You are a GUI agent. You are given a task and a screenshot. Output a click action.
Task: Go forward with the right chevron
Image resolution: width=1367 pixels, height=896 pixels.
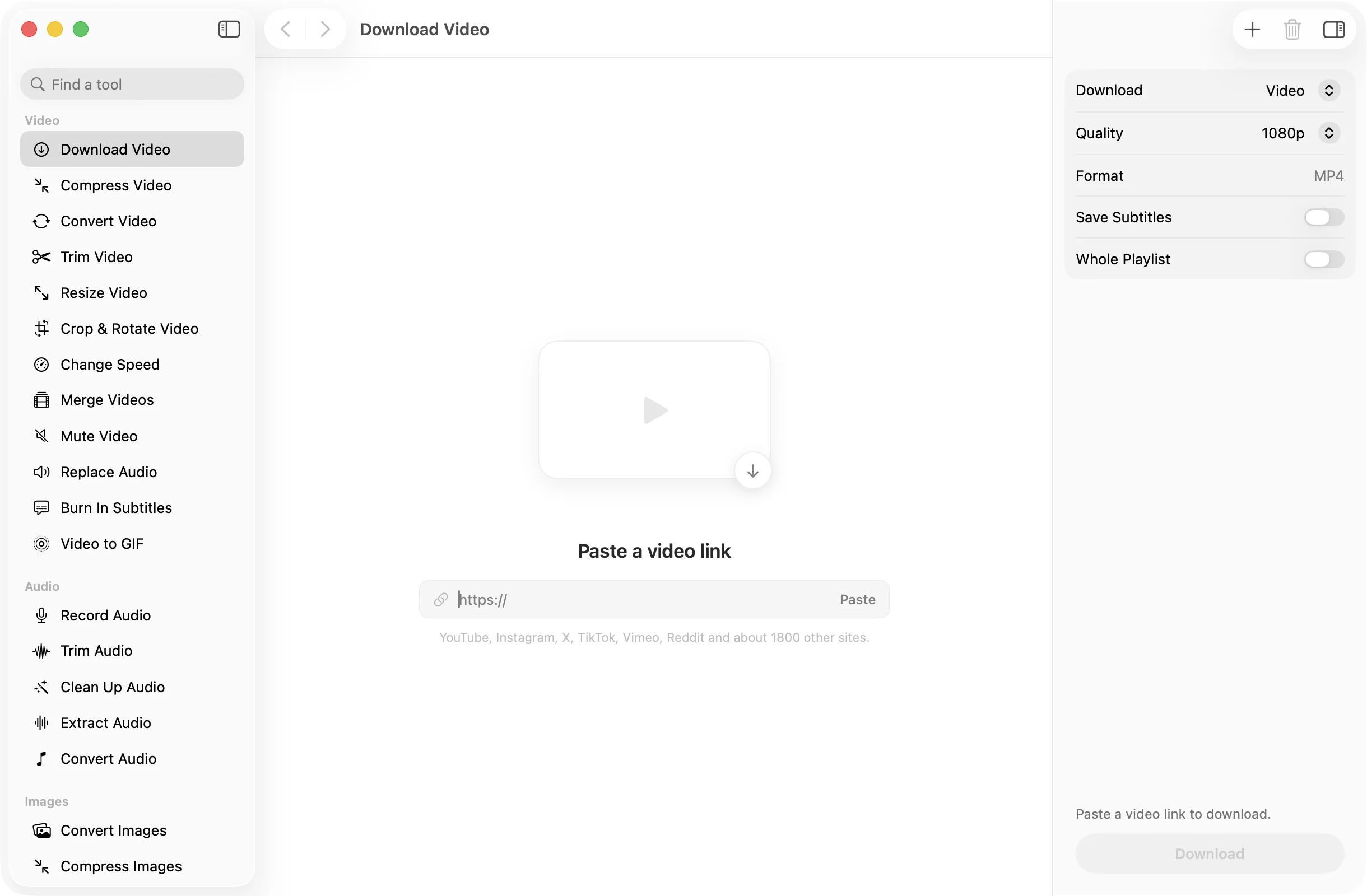(325, 29)
